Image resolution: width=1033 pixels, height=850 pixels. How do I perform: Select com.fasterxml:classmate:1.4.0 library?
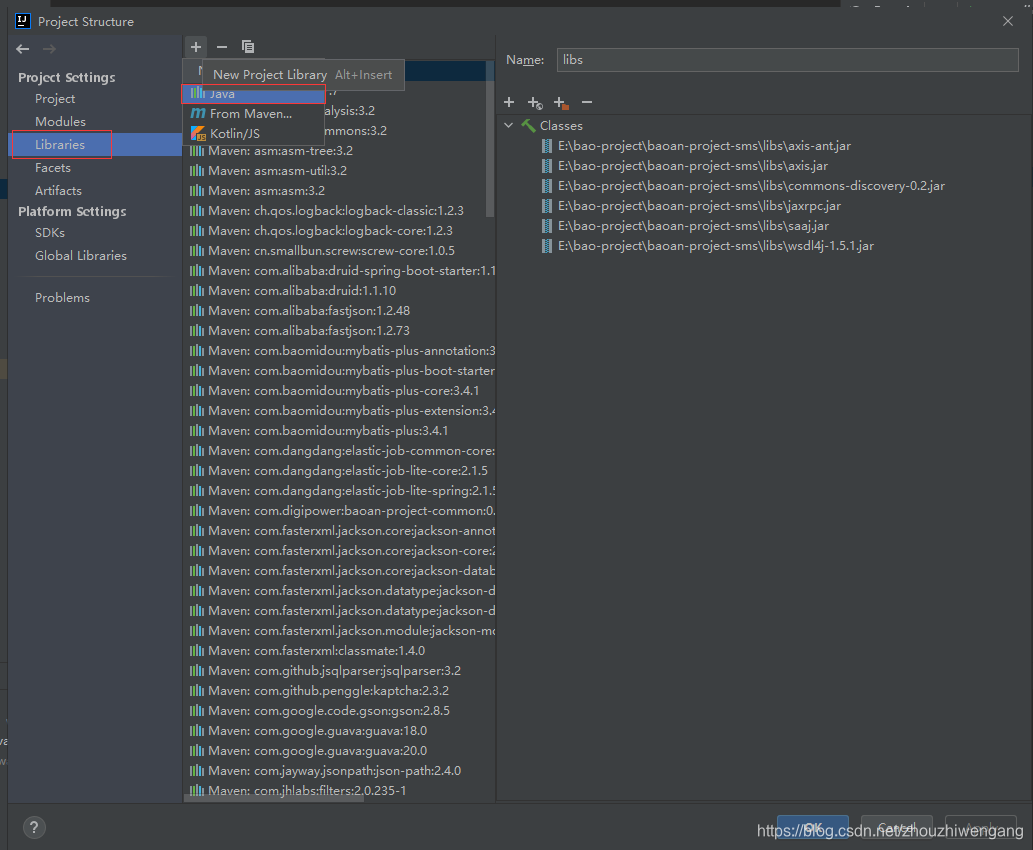308,651
